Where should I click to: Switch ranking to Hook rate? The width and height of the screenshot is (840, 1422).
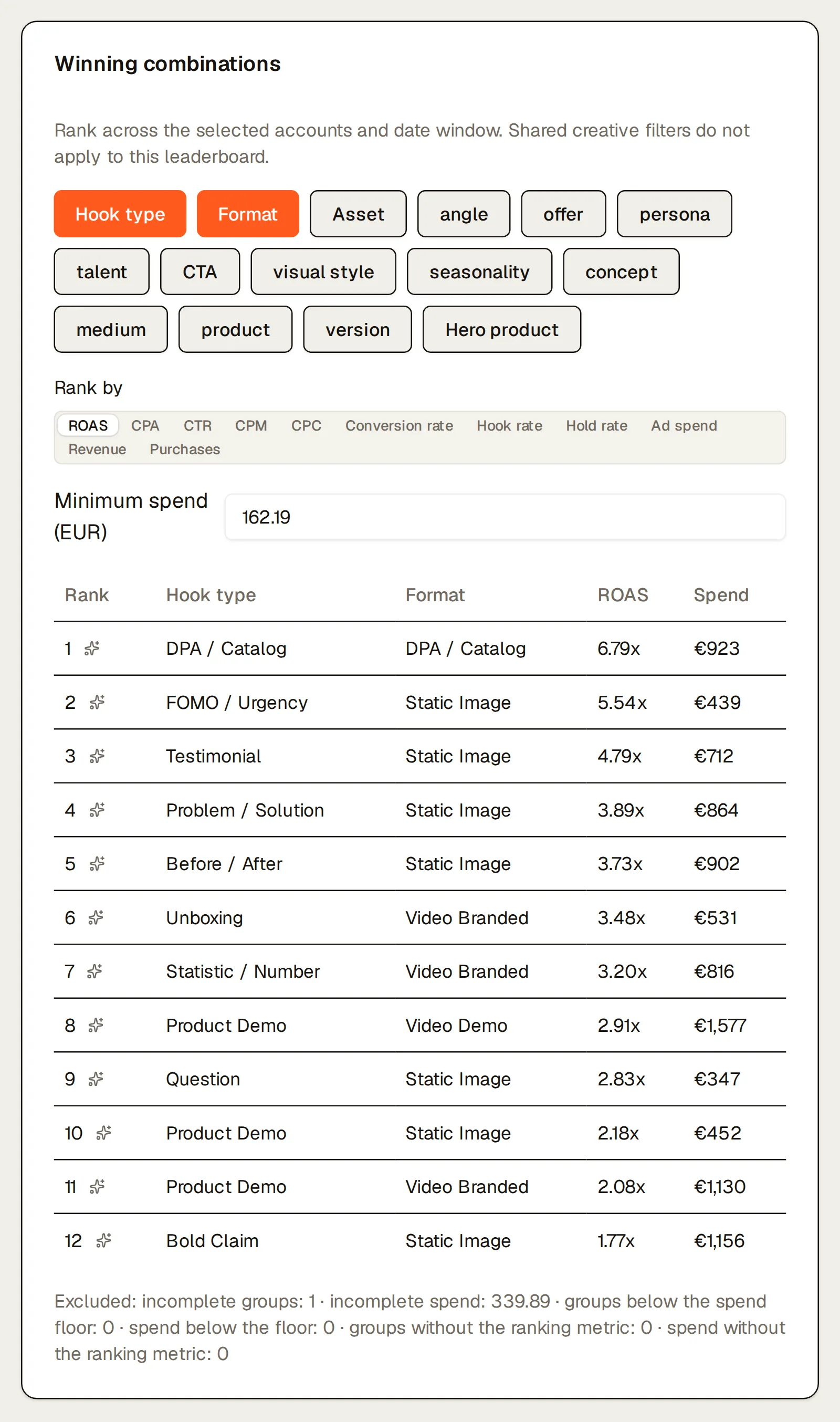[509, 426]
